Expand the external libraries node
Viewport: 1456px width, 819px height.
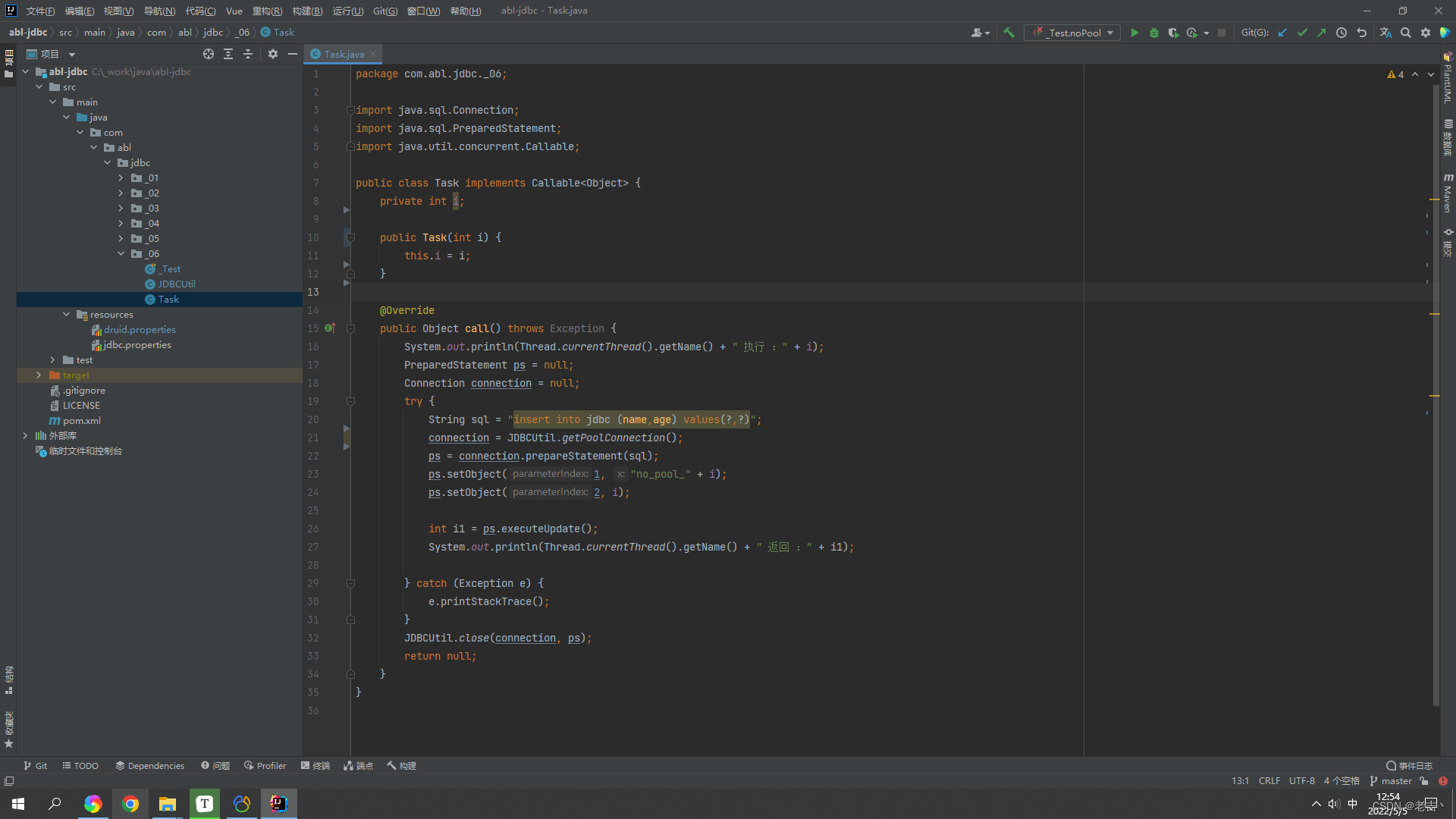point(25,436)
